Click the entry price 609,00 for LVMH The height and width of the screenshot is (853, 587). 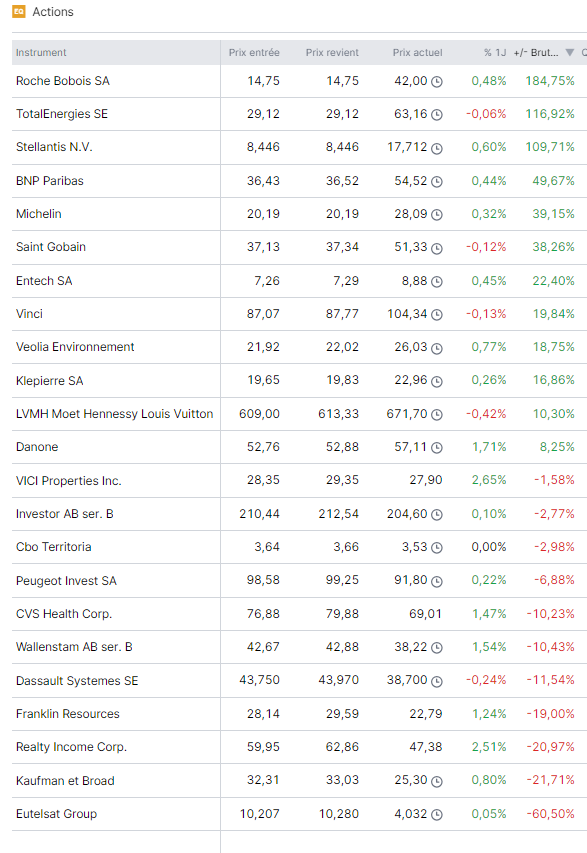tap(259, 414)
